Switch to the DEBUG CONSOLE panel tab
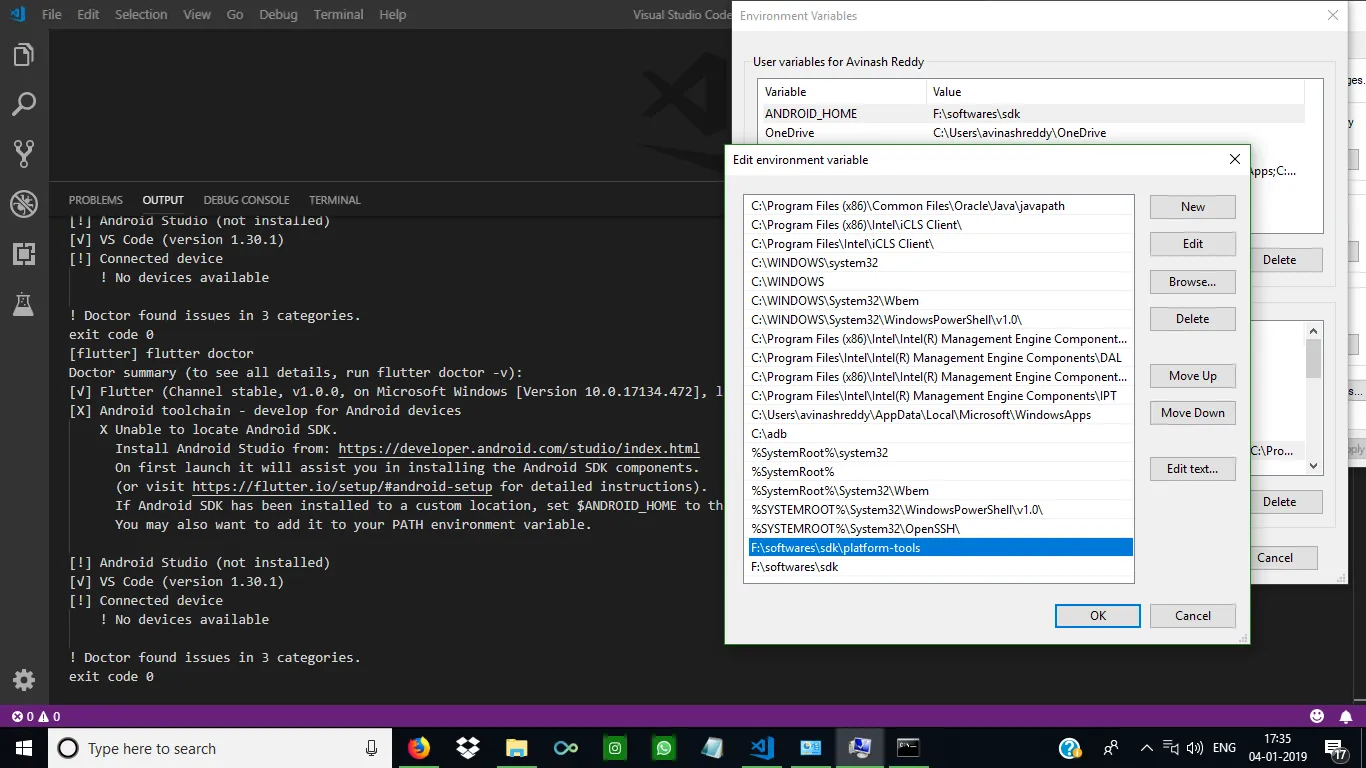This screenshot has height=768, width=1366. click(x=246, y=200)
